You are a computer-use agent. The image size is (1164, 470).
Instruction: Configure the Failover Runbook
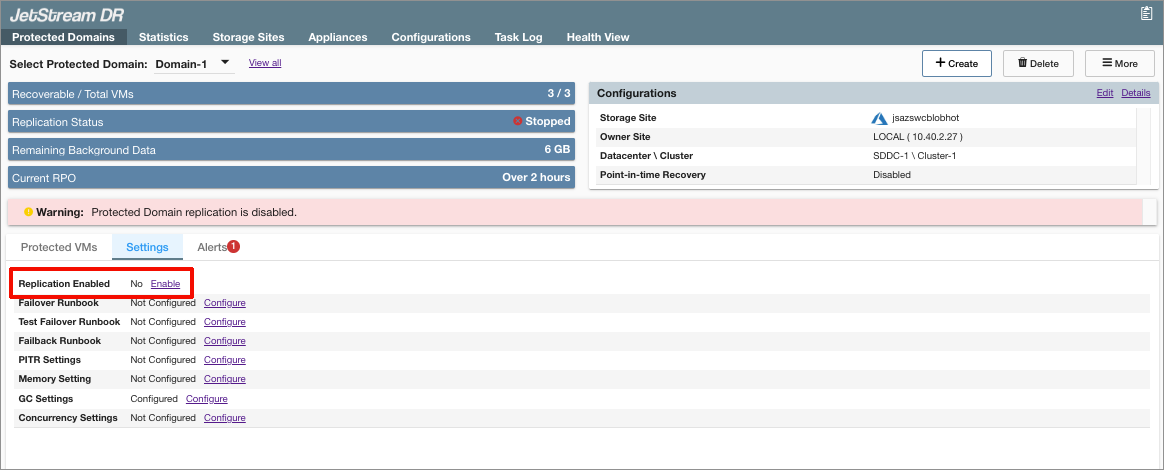[x=224, y=303]
